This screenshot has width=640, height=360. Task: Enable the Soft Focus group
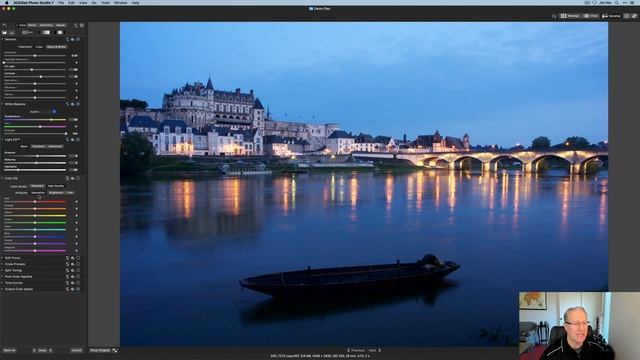[x=78, y=258]
